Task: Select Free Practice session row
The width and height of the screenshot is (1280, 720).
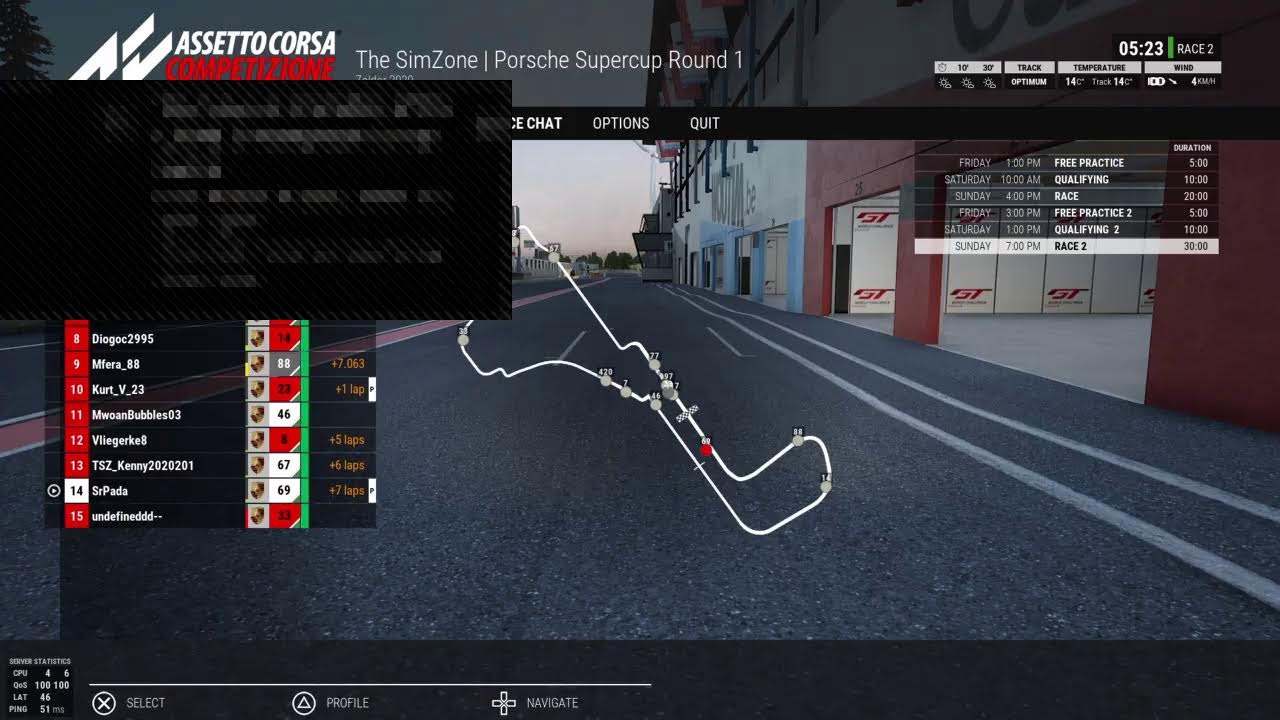Action: click(1066, 163)
